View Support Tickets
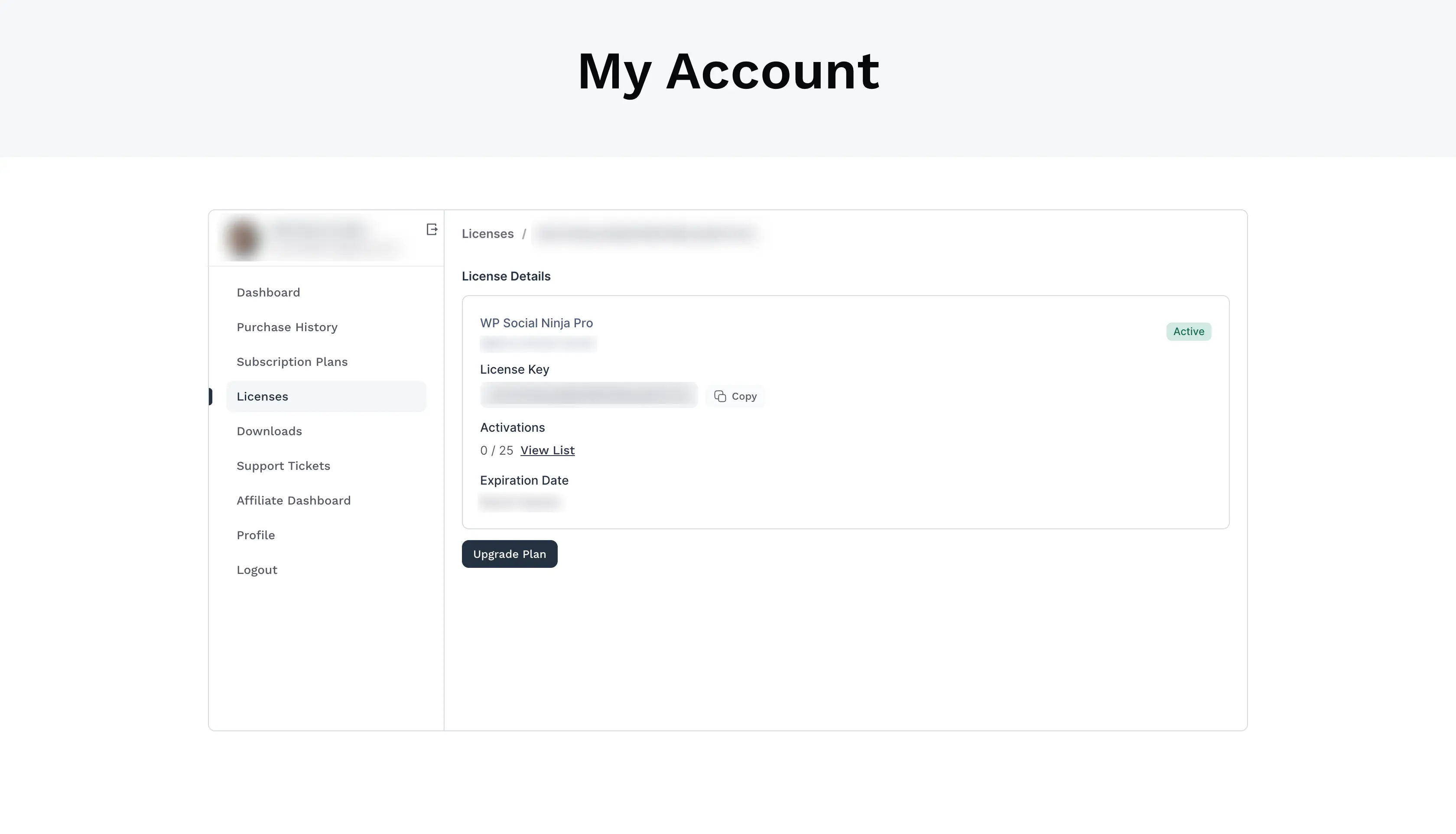1456x834 pixels. click(x=283, y=466)
